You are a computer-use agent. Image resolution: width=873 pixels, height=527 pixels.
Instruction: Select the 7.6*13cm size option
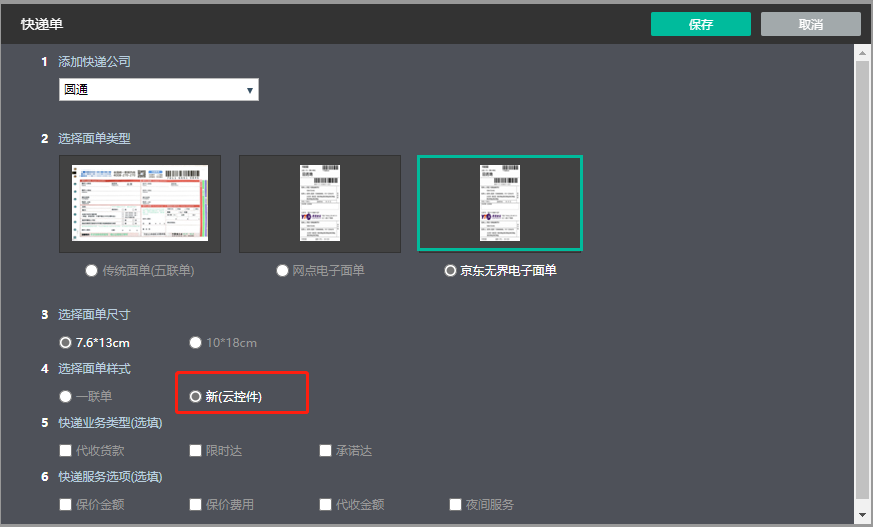tap(65, 343)
